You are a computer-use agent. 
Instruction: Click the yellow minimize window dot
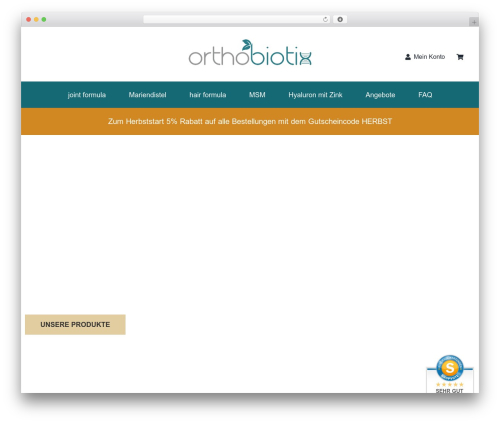click(x=36, y=20)
